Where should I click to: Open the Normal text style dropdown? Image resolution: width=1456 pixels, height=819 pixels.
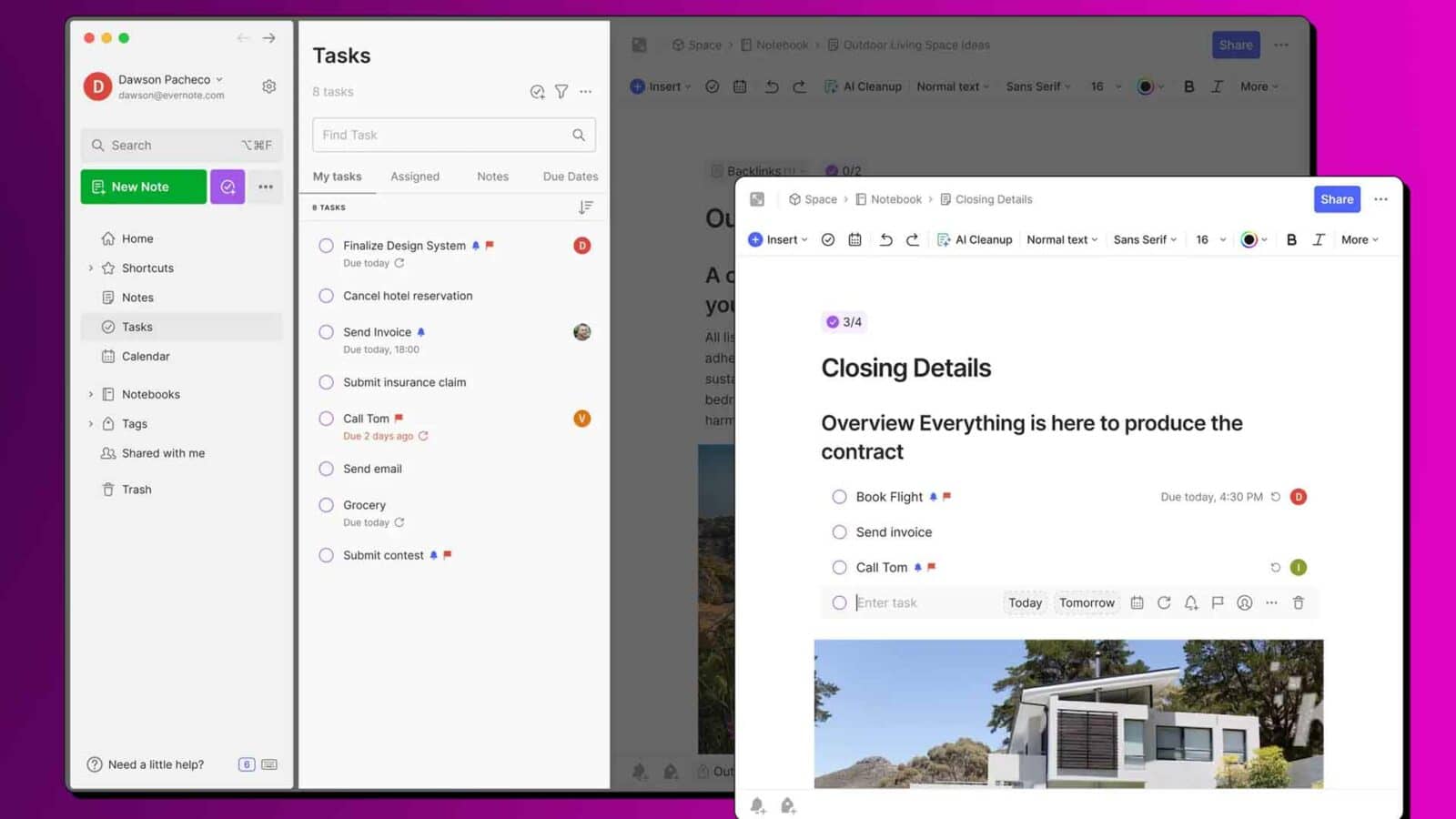point(1061,240)
